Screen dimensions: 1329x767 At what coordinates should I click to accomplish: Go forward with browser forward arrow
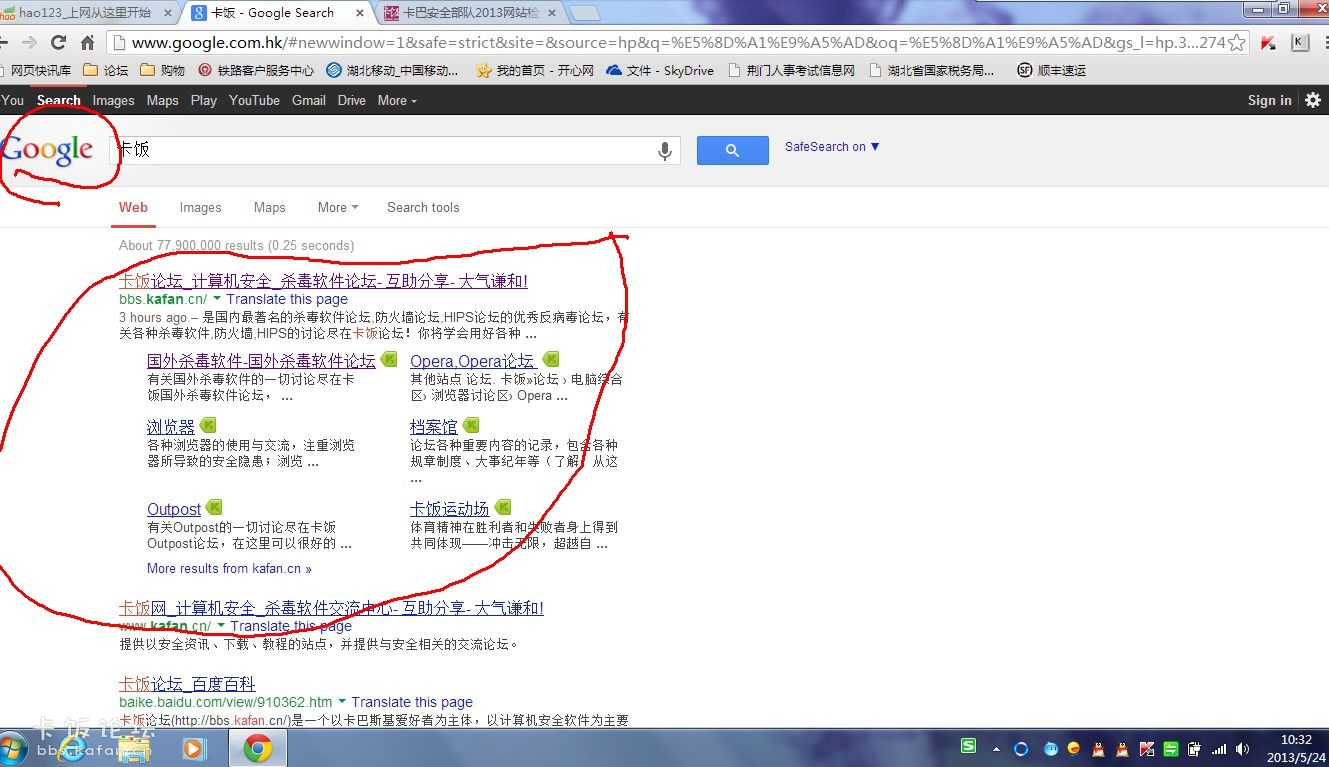[30, 43]
